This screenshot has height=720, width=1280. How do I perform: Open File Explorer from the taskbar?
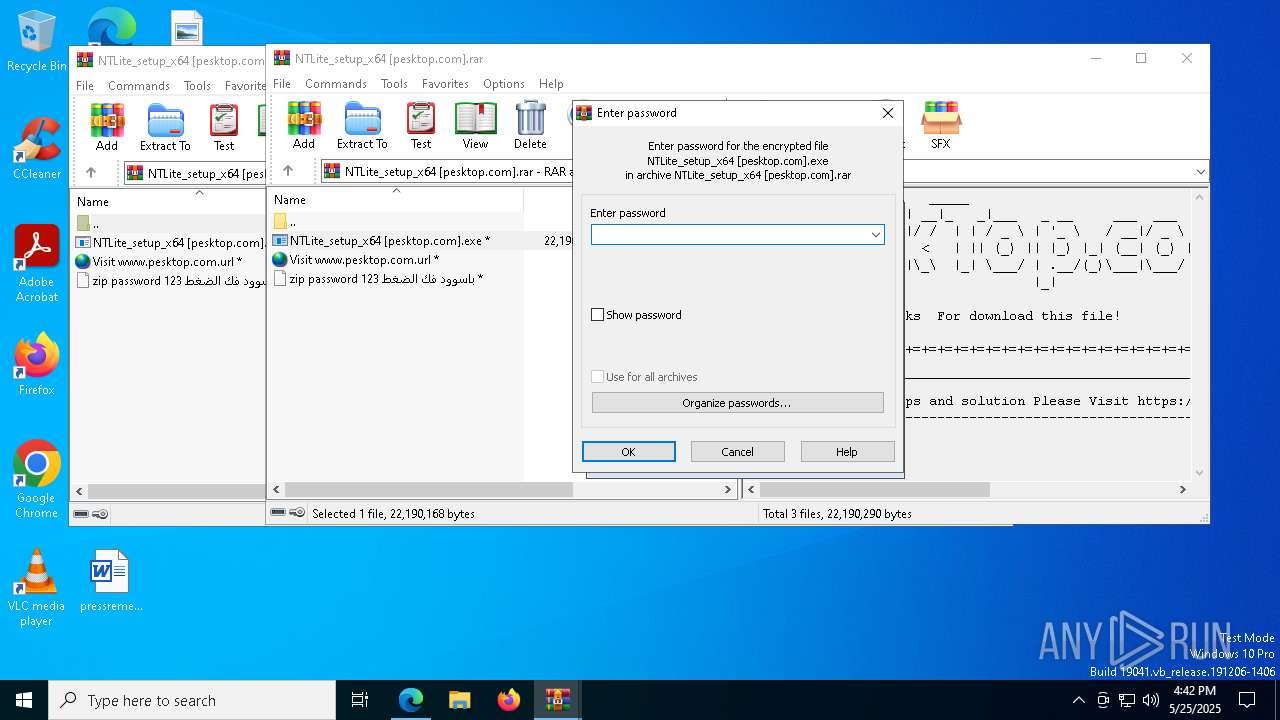pos(460,700)
